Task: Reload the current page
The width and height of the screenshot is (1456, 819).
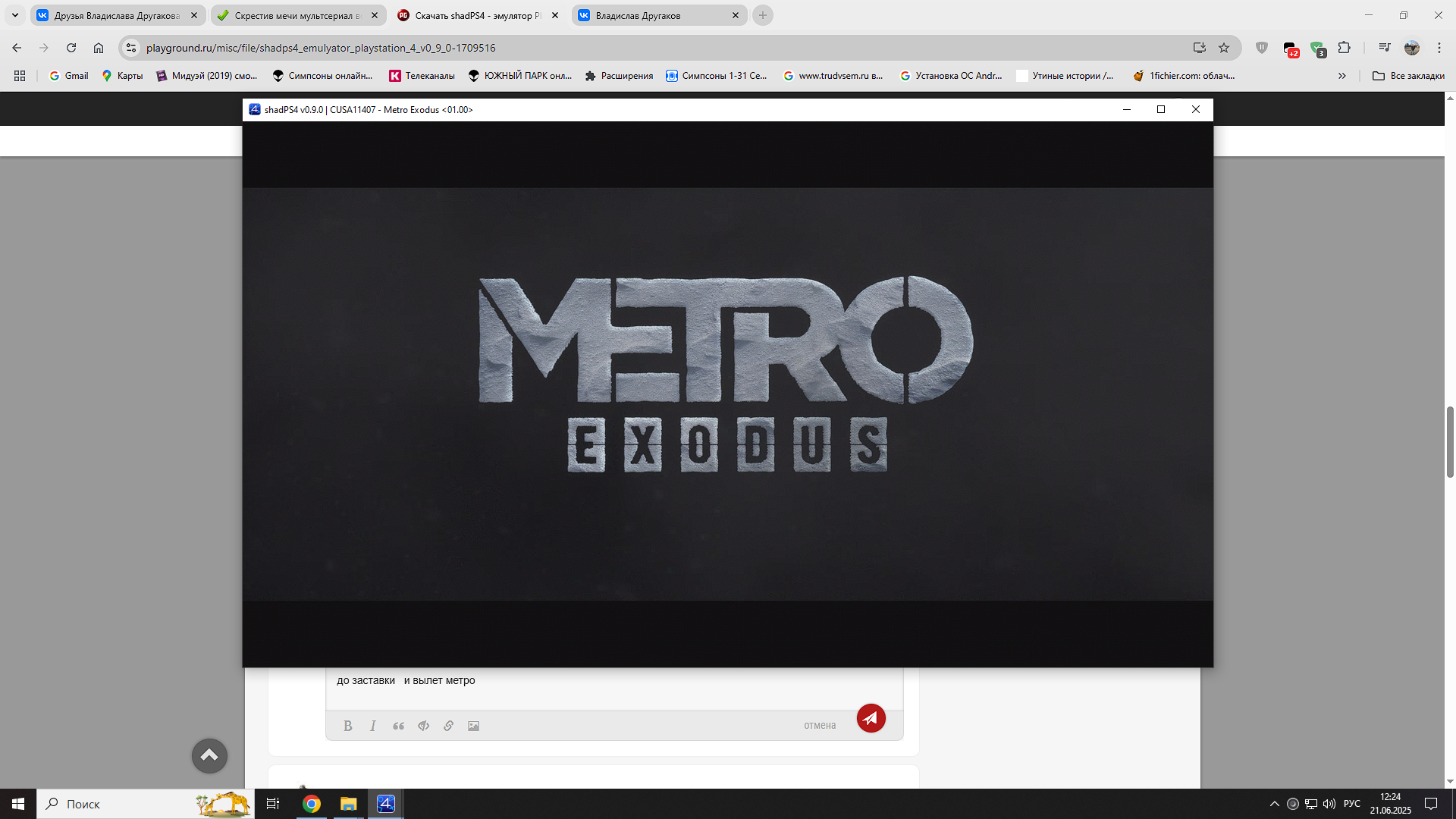Action: pyautogui.click(x=71, y=48)
